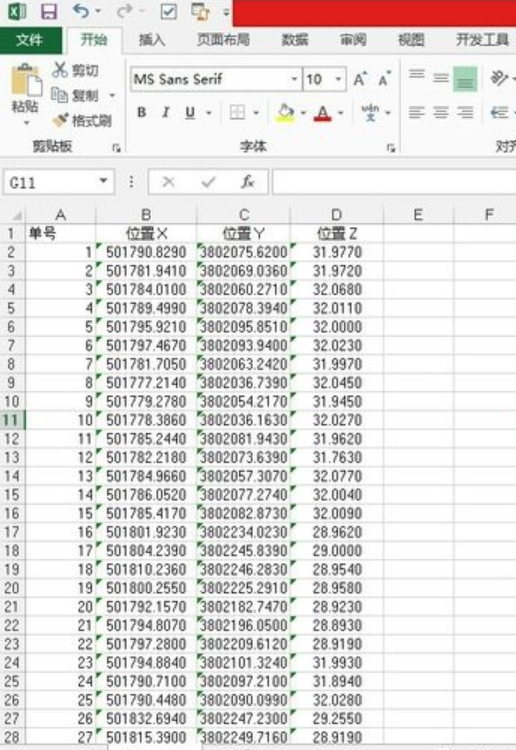The height and width of the screenshot is (750, 516).
Task: Switch to the 开始 tab
Action: [94, 40]
